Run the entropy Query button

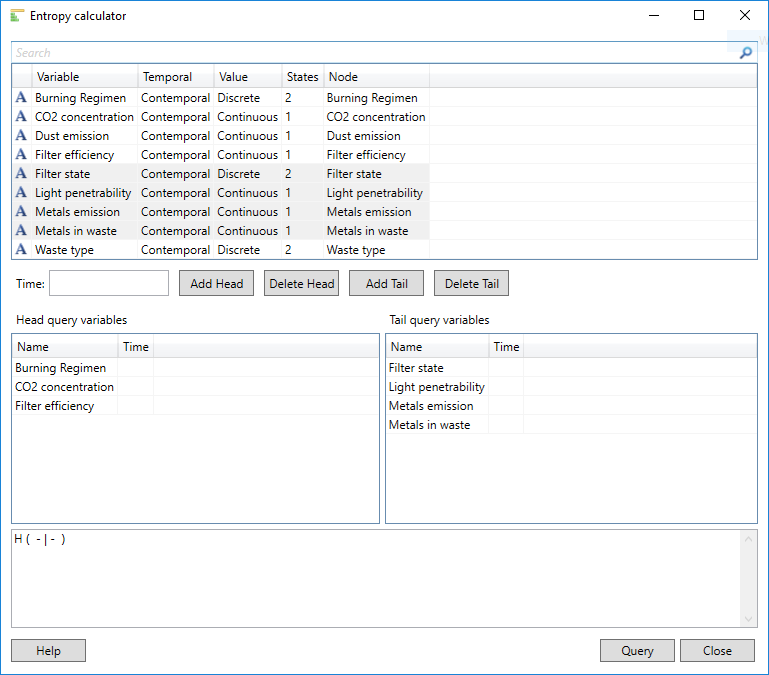coord(637,651)
